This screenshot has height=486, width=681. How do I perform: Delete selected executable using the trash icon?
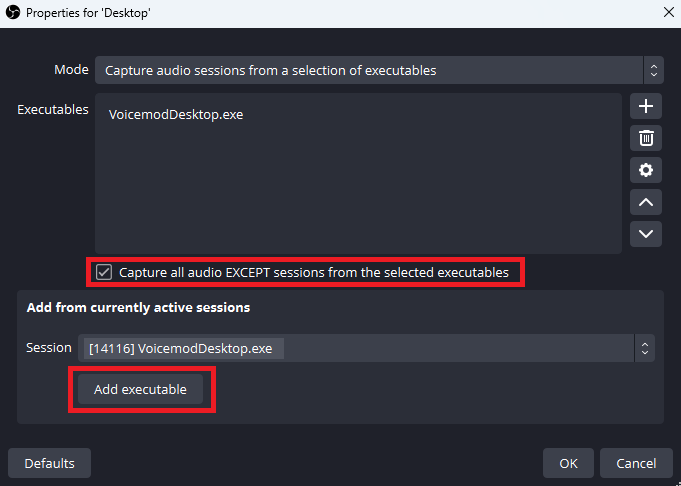click(646, 138)
